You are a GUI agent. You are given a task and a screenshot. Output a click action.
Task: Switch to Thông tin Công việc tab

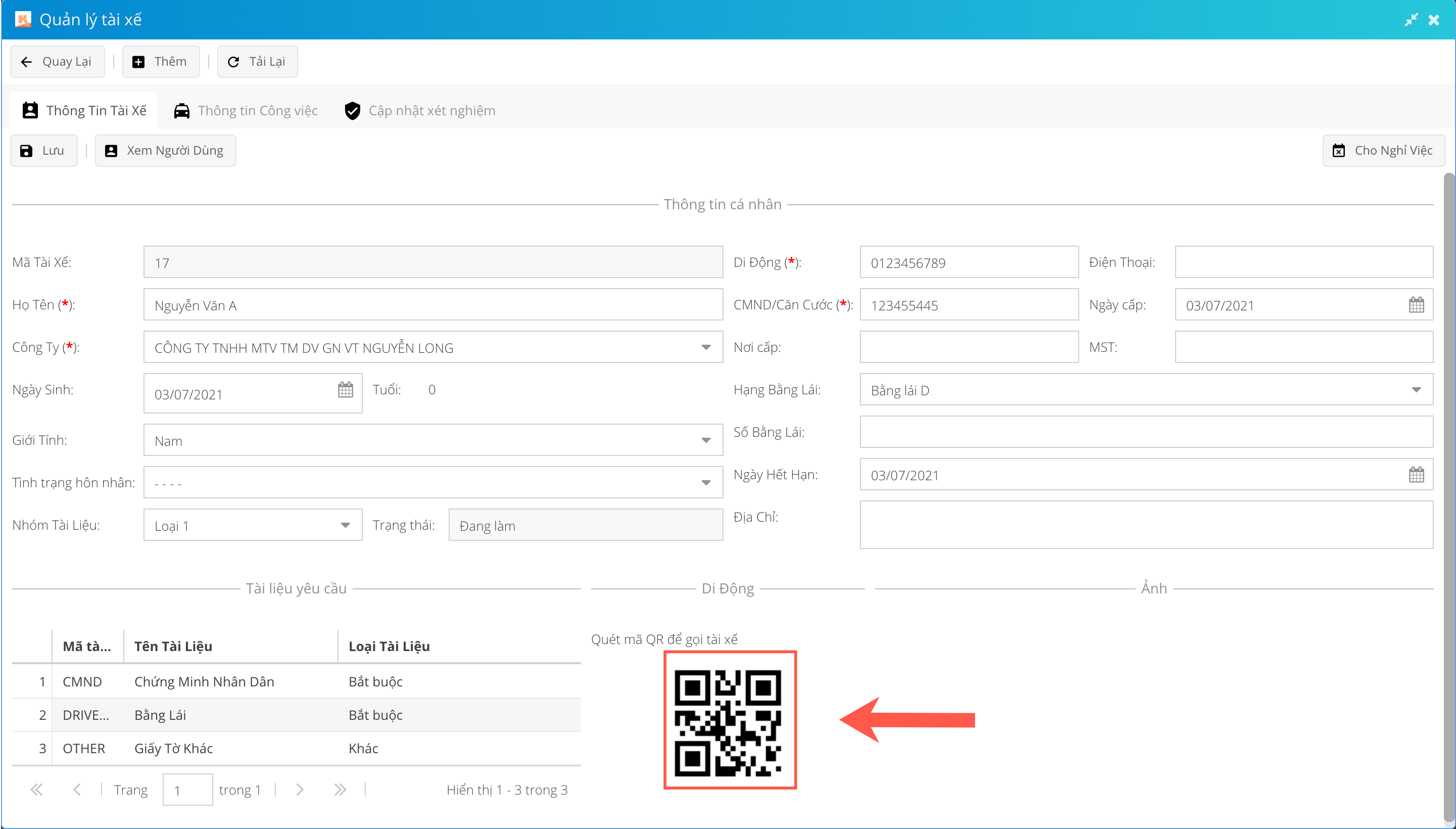click(246, 111)
